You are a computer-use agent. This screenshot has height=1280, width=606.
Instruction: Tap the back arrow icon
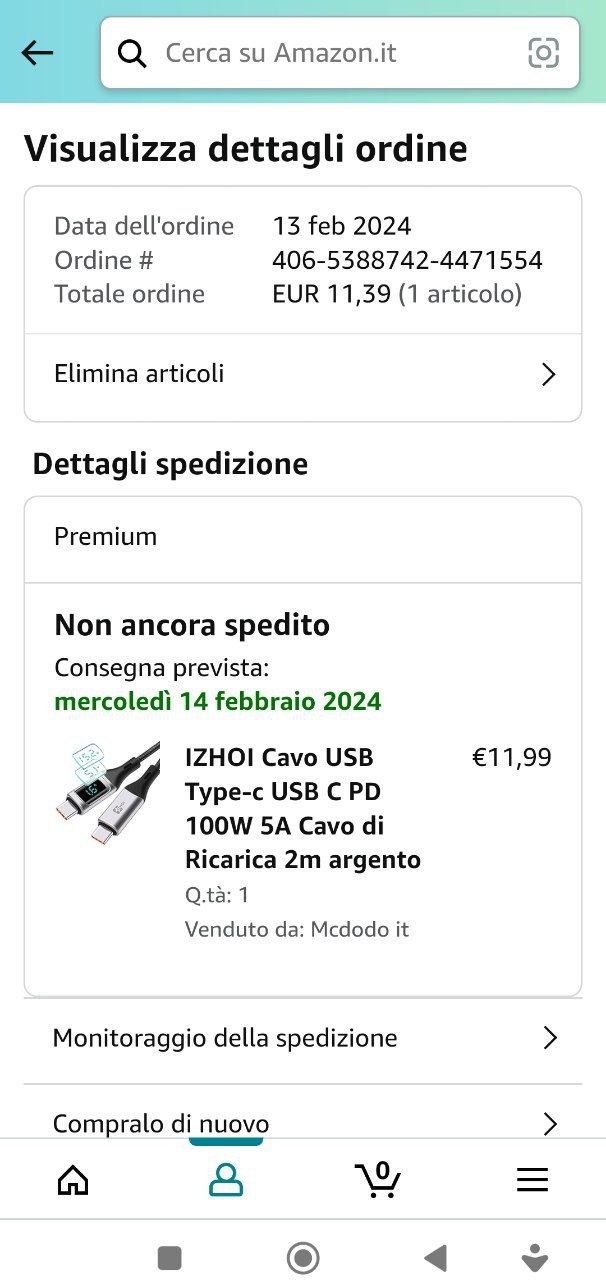pyautogui.click(x=37, y=53)
